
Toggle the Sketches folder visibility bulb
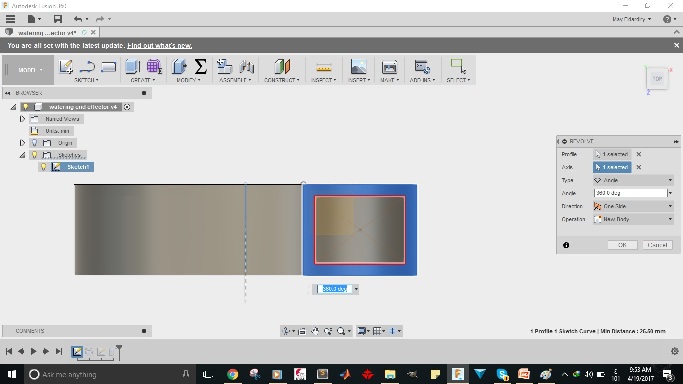click(34, 155)
